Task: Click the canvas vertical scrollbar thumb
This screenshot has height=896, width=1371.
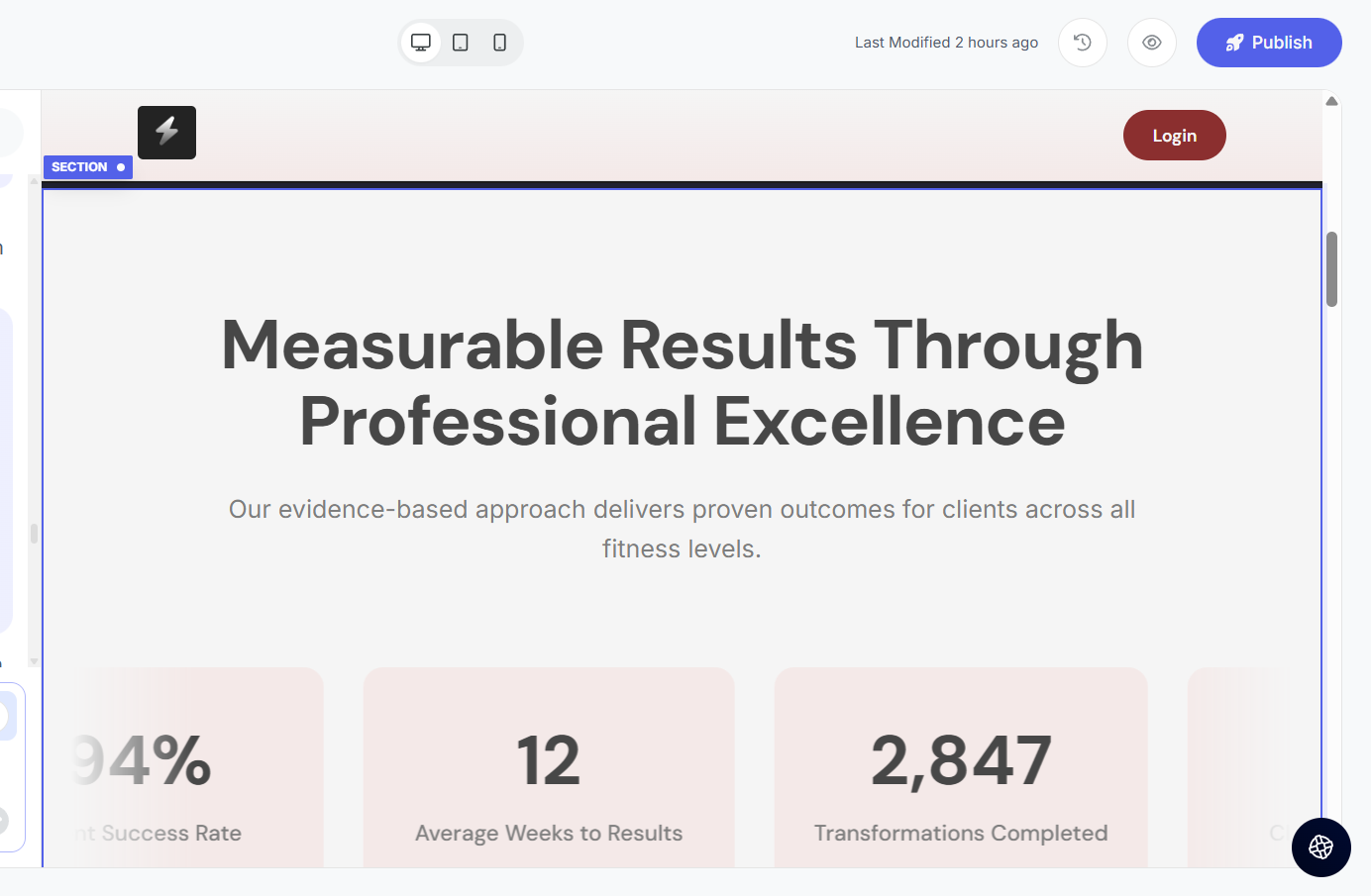Action: coord(1331,269)
